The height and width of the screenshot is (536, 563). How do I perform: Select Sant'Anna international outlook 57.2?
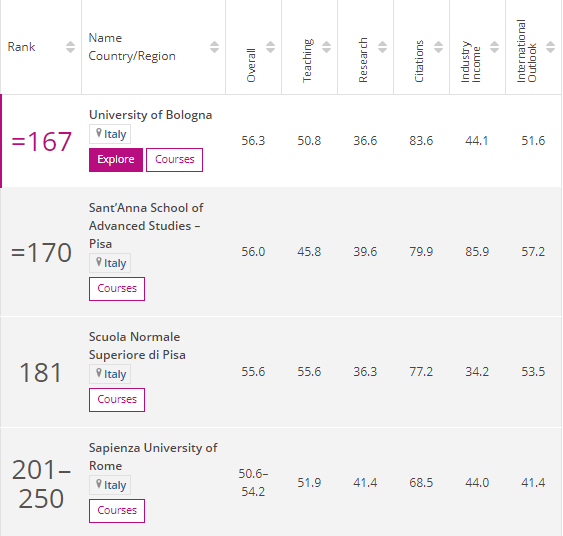click(533, 252)
